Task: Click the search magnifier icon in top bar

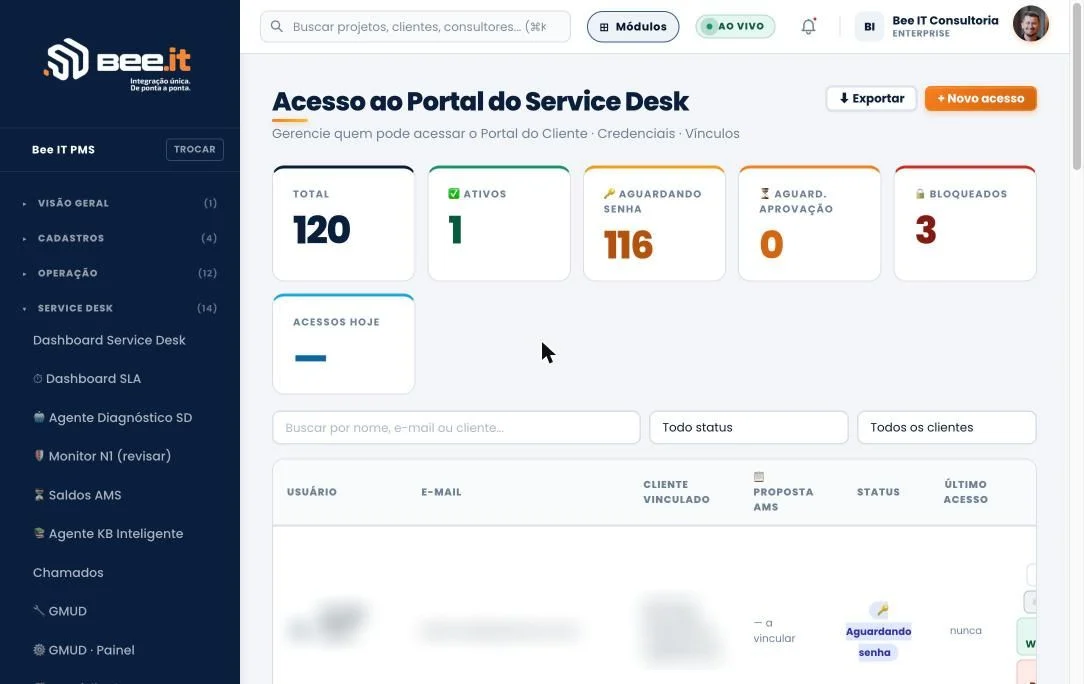Action: point(277,26)
